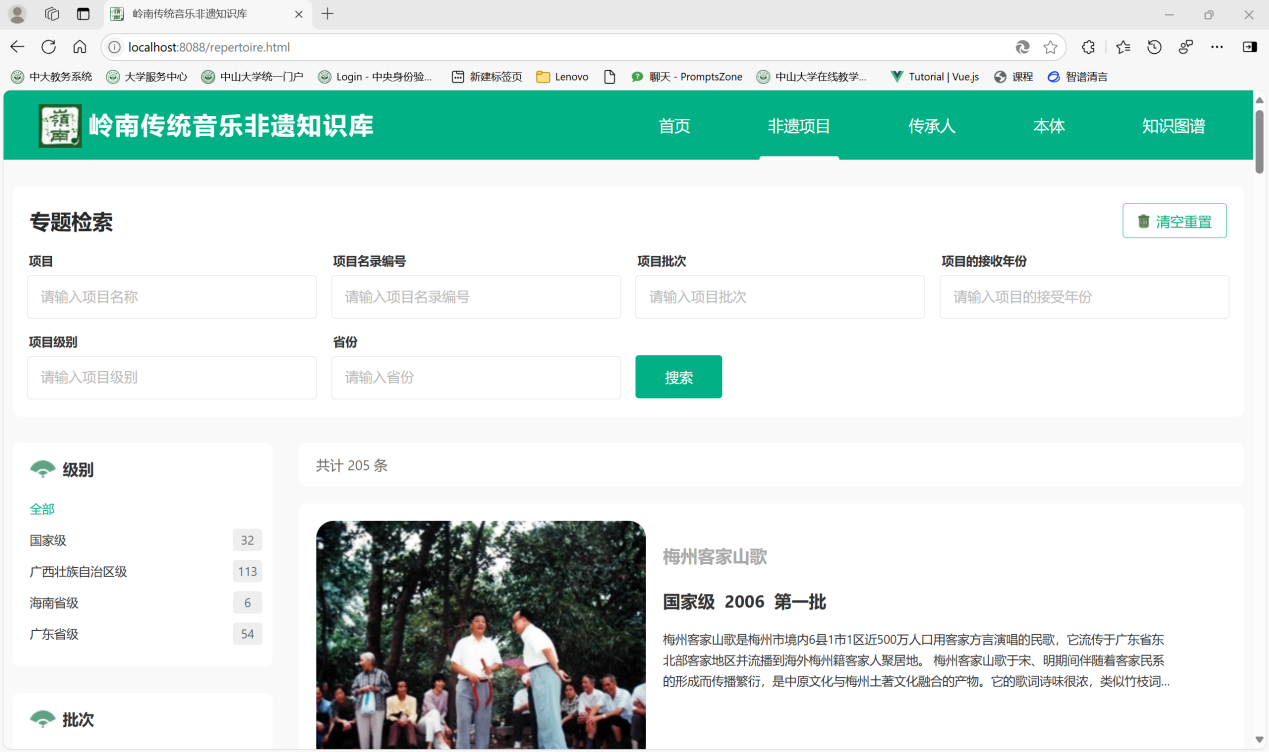Focus the 请输入项目名称 input field
The image size is (1269, 752).
coord(172,297)
